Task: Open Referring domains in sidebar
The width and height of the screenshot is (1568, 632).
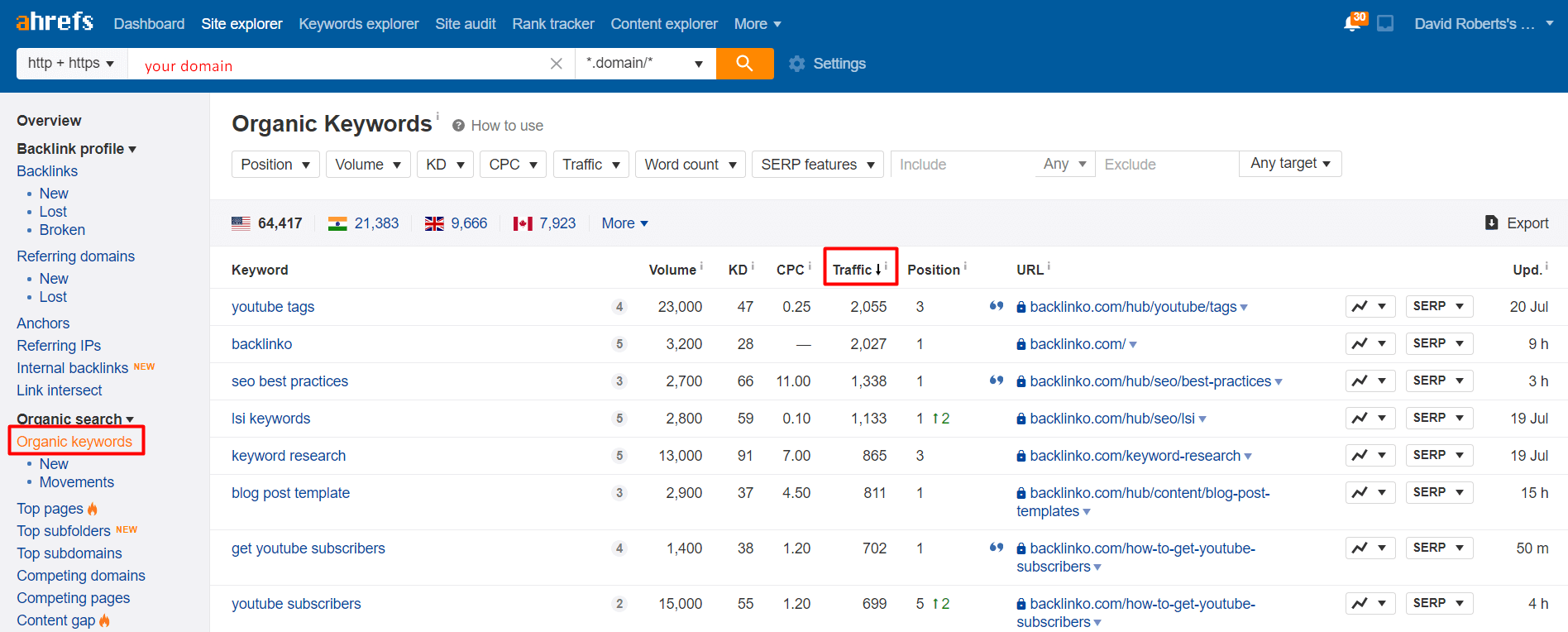Action: click(x=75, y=256)
